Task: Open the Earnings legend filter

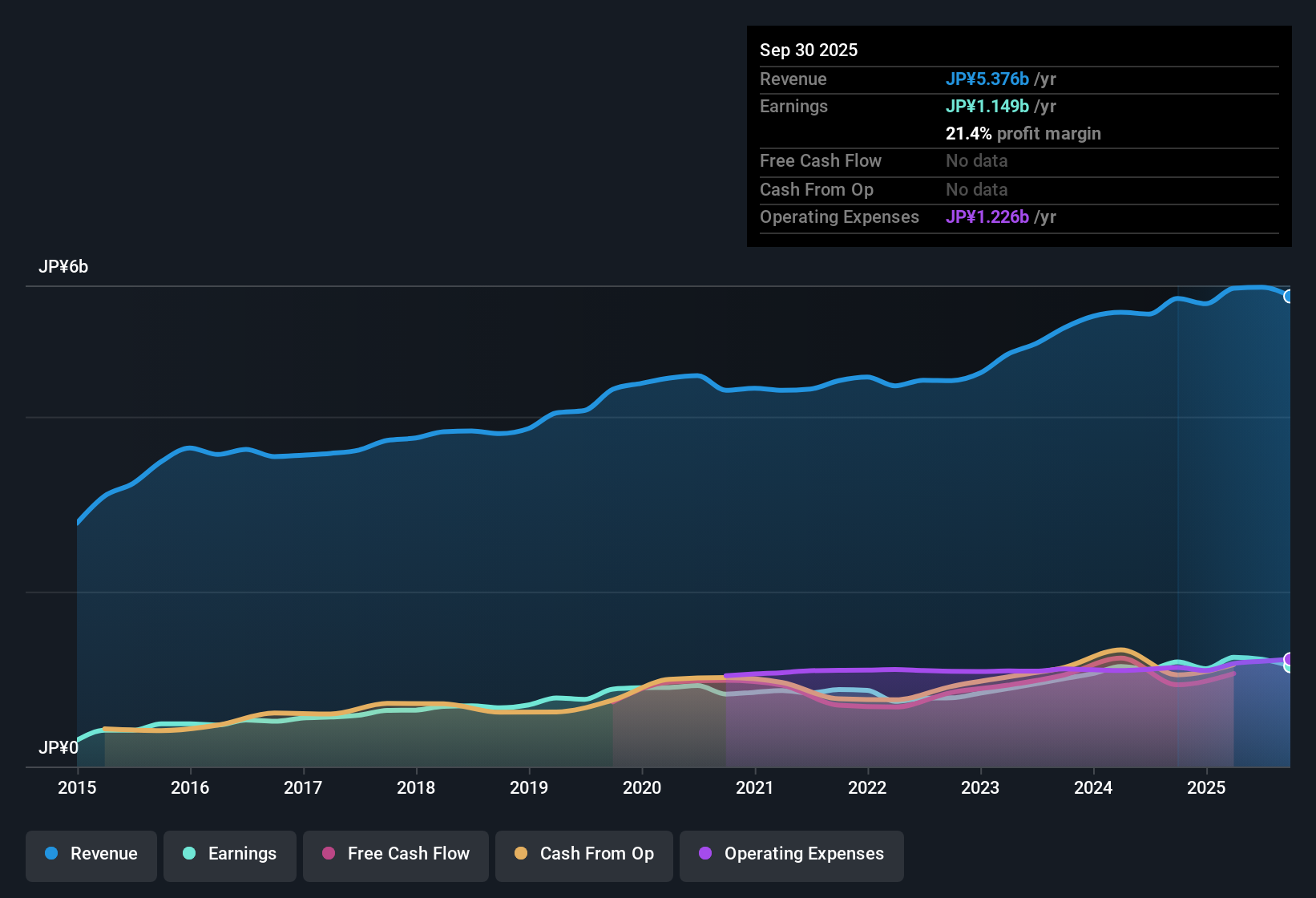Action: pyautogui.click(x=229, y=854)
